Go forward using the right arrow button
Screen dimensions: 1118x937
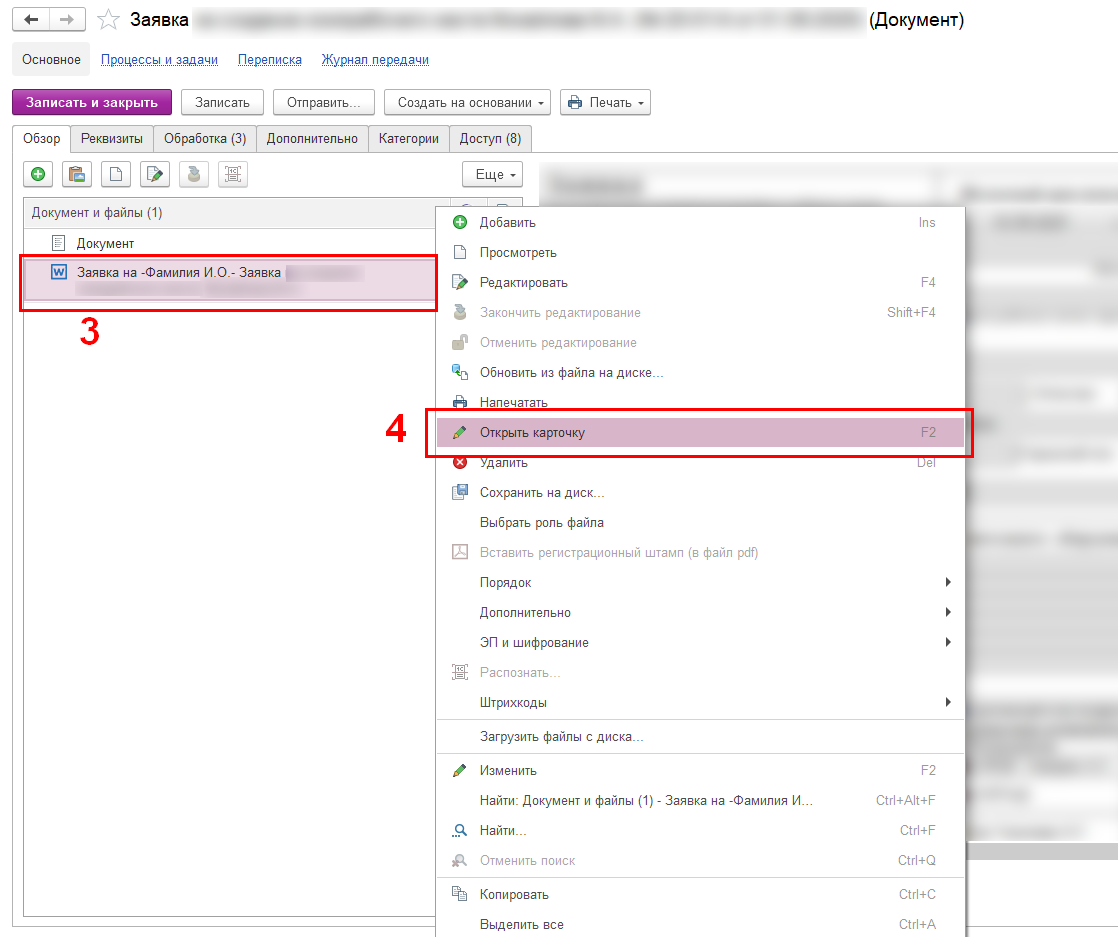click(x=66, y=20)
